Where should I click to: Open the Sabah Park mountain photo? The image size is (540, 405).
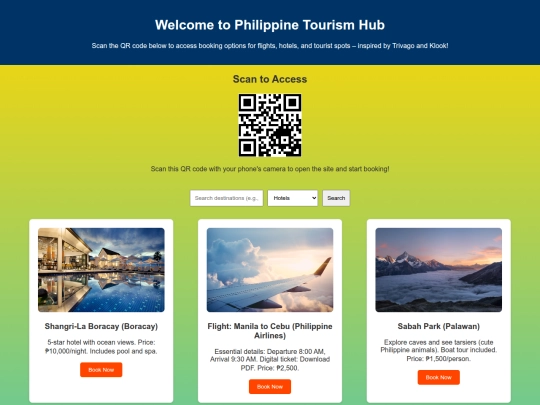(x=438, y=270)
